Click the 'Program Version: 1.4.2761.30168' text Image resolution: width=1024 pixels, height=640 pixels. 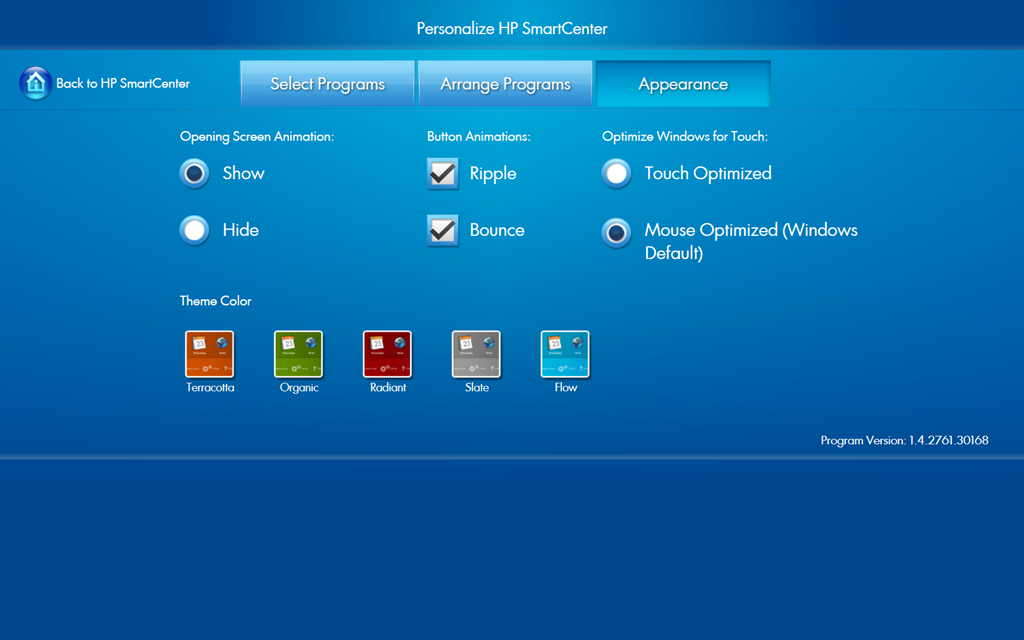[904, 440]
